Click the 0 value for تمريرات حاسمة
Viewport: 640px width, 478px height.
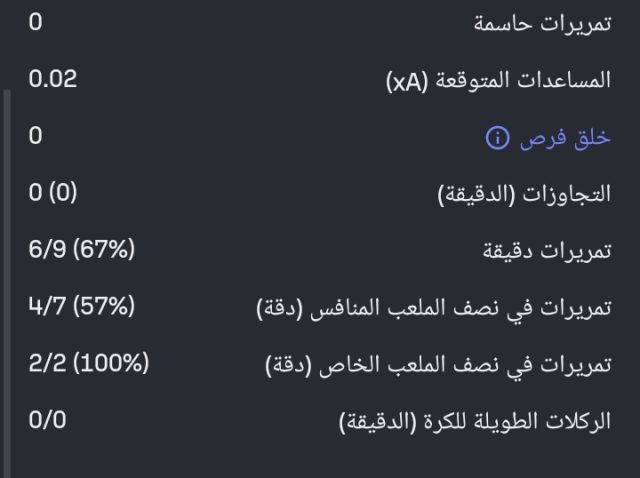[35, 21]
